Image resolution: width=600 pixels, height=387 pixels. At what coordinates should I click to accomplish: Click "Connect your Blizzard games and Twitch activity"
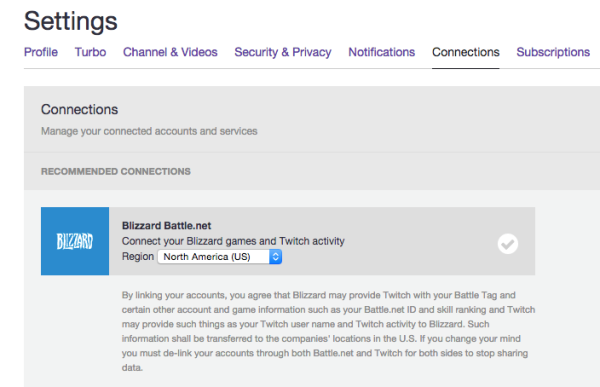click(x=233, y=241)
